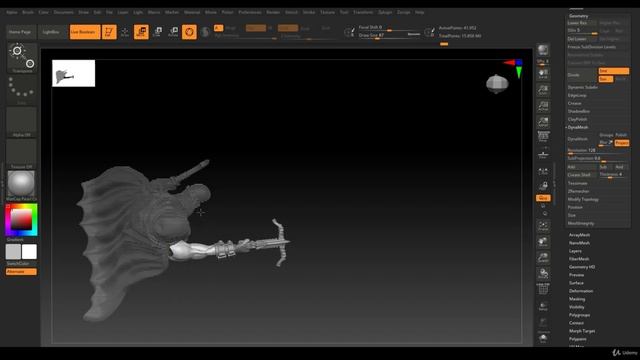Expand the Polygroups subpalette
This screenshot has width=640, height=360.
579,315
